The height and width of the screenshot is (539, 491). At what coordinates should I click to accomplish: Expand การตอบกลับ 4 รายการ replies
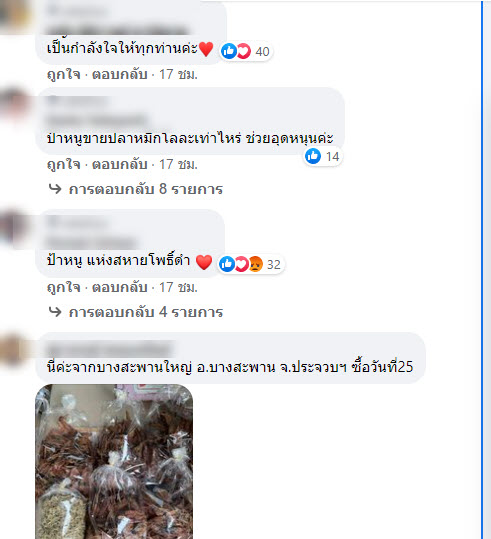point(146,312)
